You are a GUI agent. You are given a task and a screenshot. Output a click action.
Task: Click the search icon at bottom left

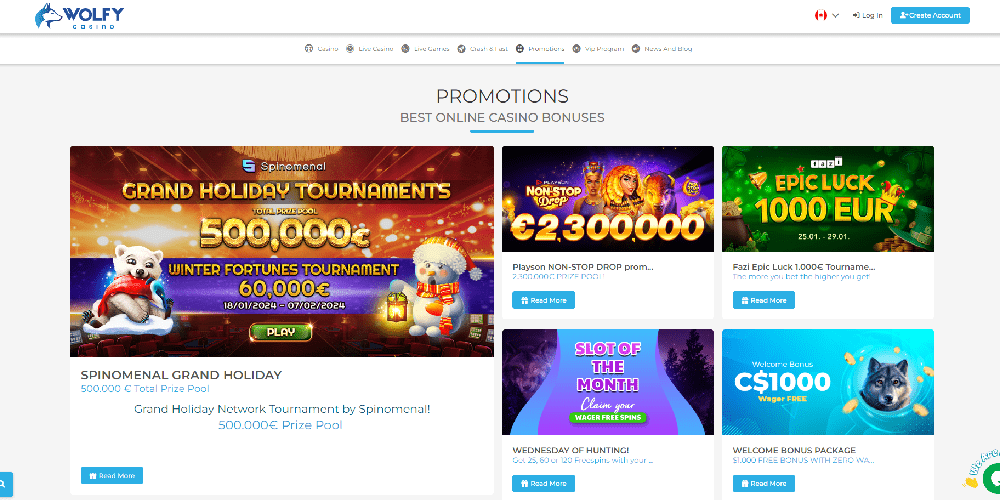(4, 485)
